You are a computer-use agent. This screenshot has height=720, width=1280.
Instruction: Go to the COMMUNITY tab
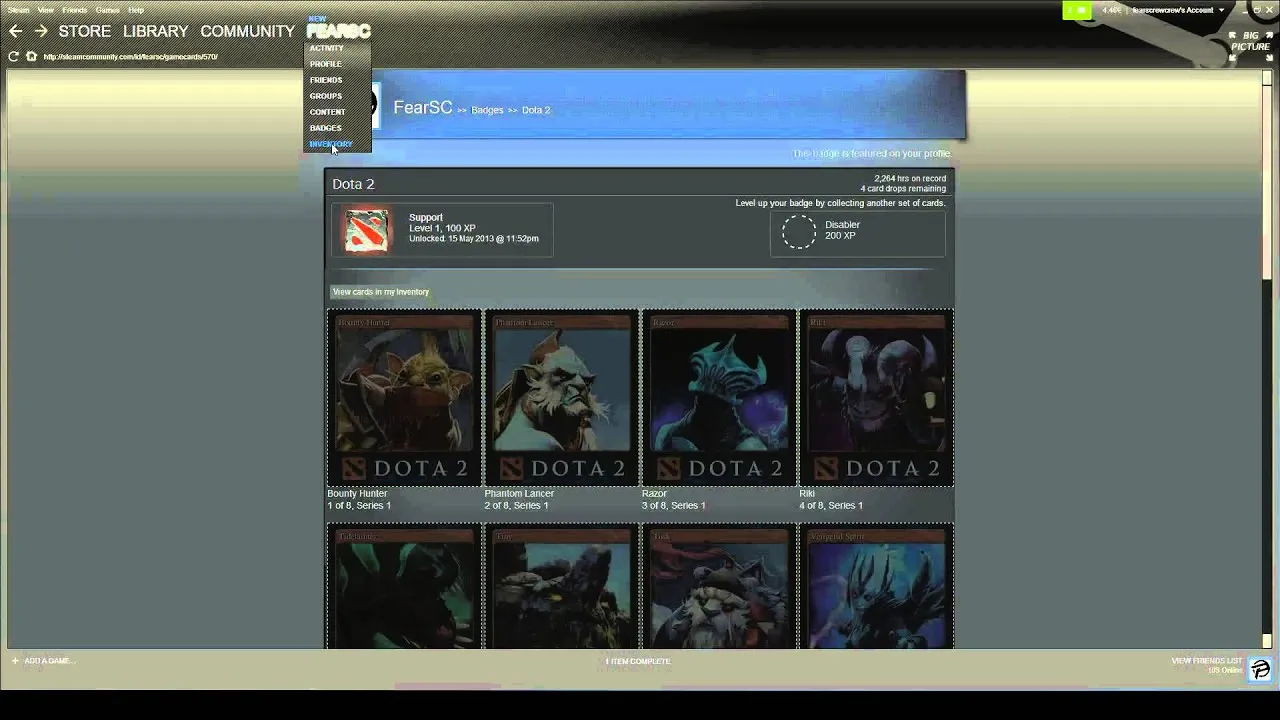248,31
